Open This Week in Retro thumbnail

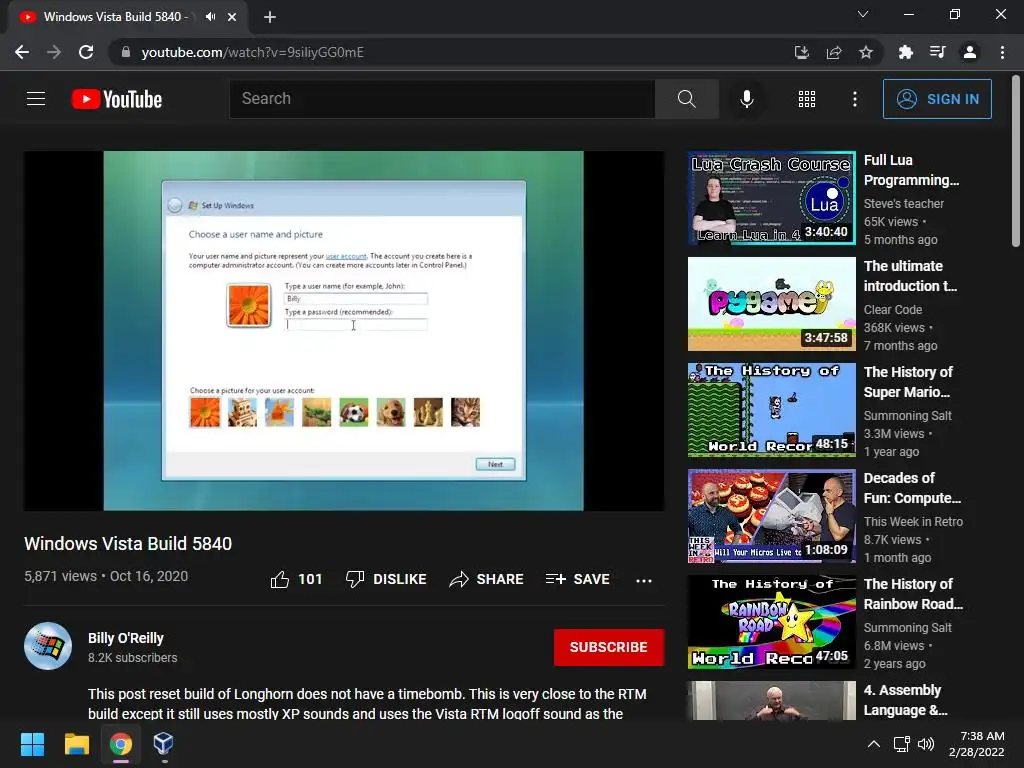(771, 516)
